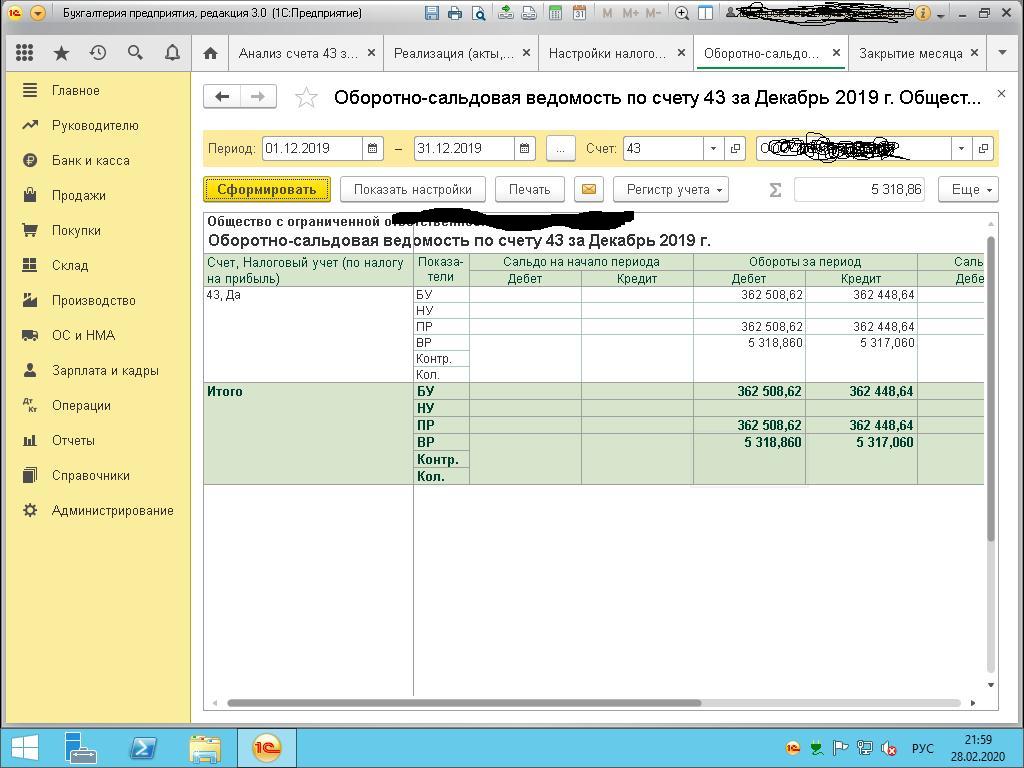The height and width of the screenshot is (768, 1024).
Task: Expand the Регистр учета dropdown
Action: (x=670, y=189)
